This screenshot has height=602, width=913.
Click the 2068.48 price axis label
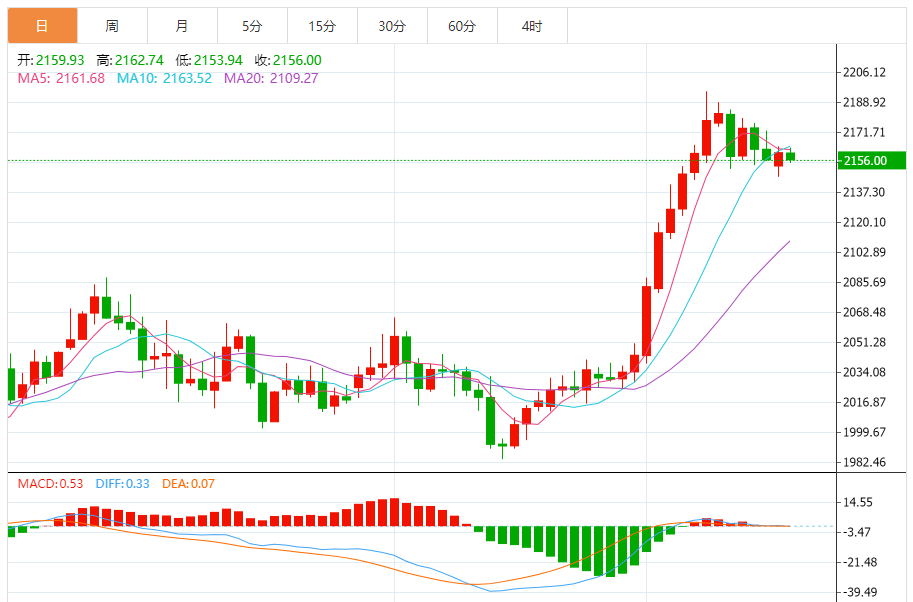point(864,312)
